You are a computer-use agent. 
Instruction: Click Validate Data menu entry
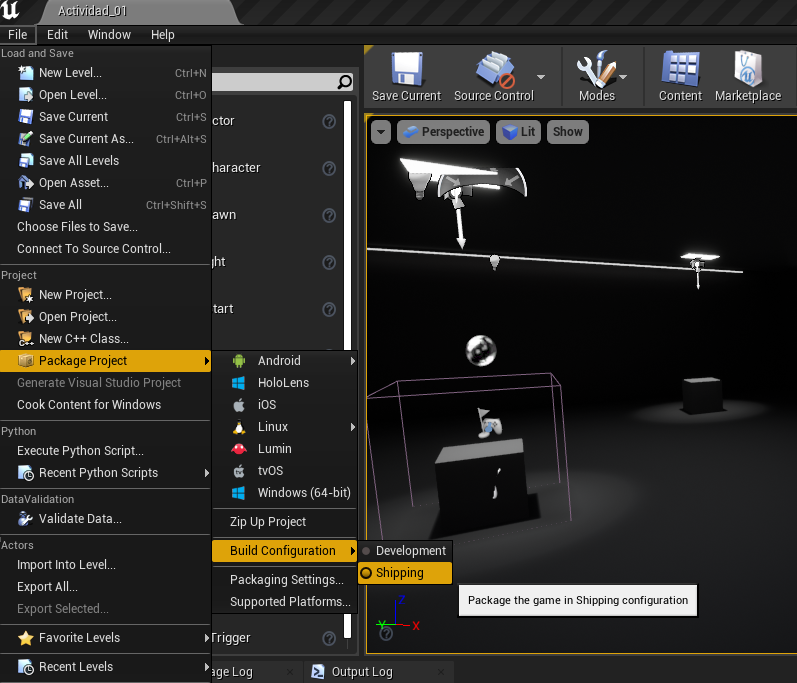[105, 519]
